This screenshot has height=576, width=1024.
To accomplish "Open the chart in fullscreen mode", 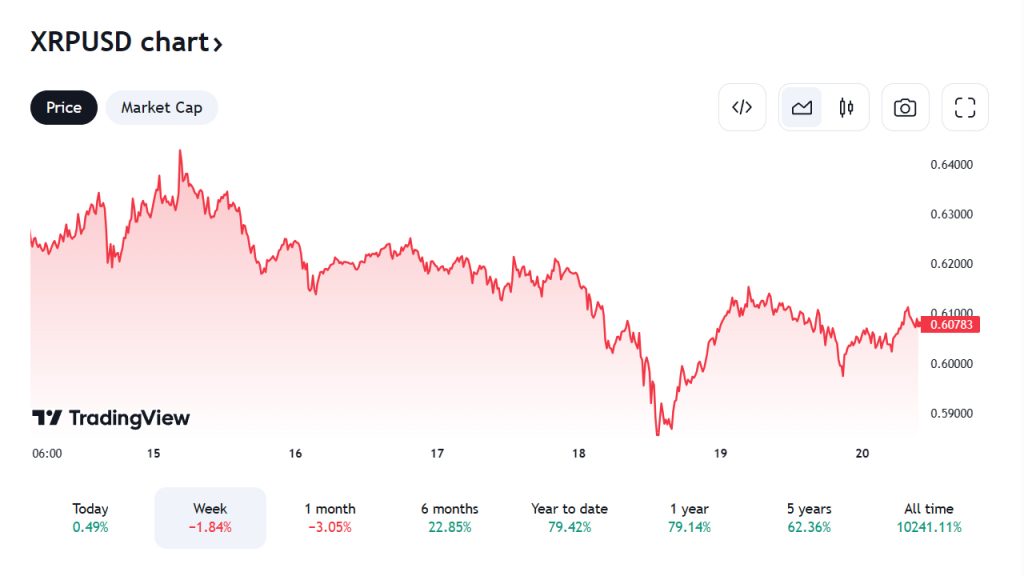I will tap(965, 107).
